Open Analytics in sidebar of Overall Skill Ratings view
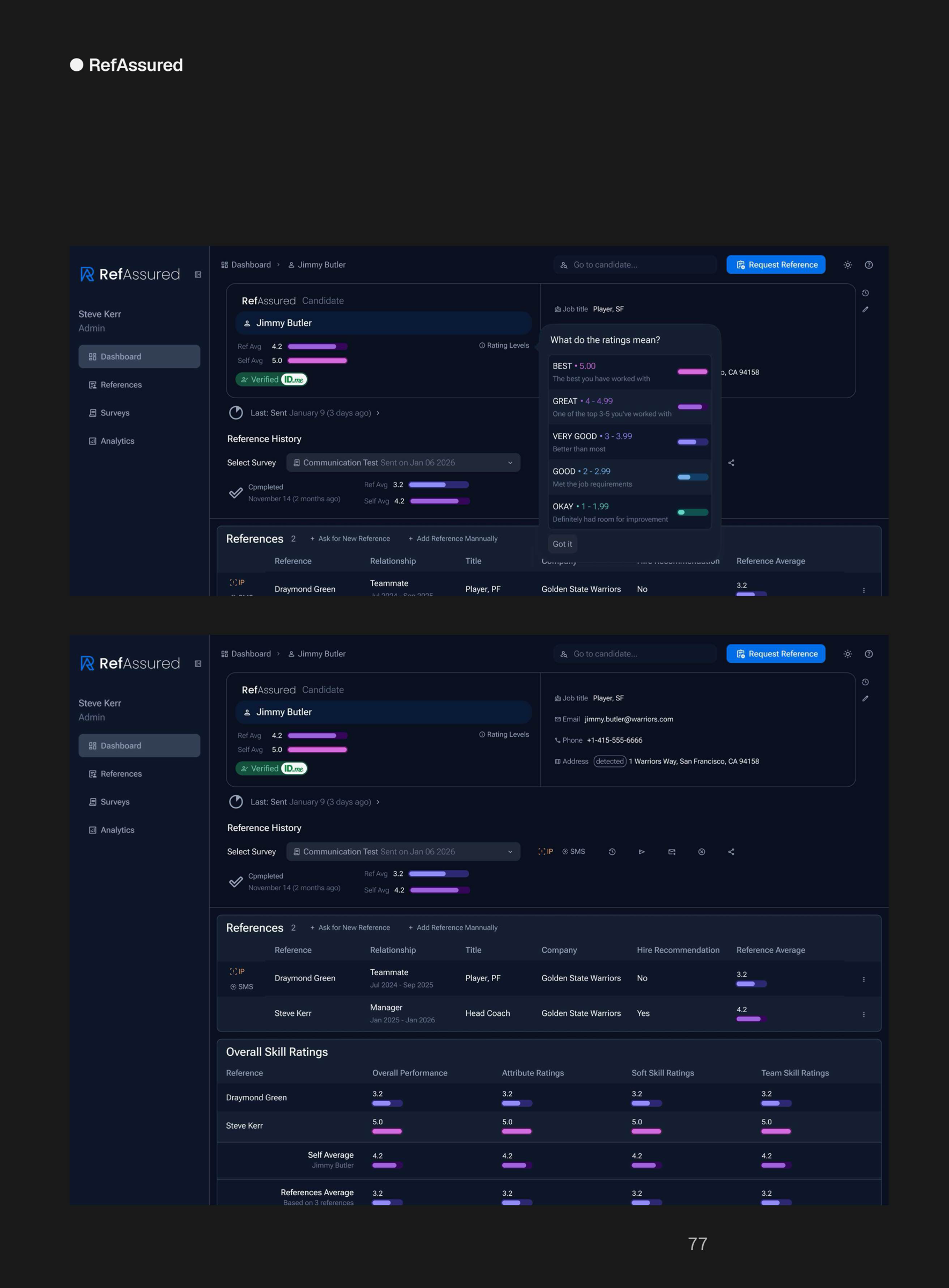 (117, 830)
